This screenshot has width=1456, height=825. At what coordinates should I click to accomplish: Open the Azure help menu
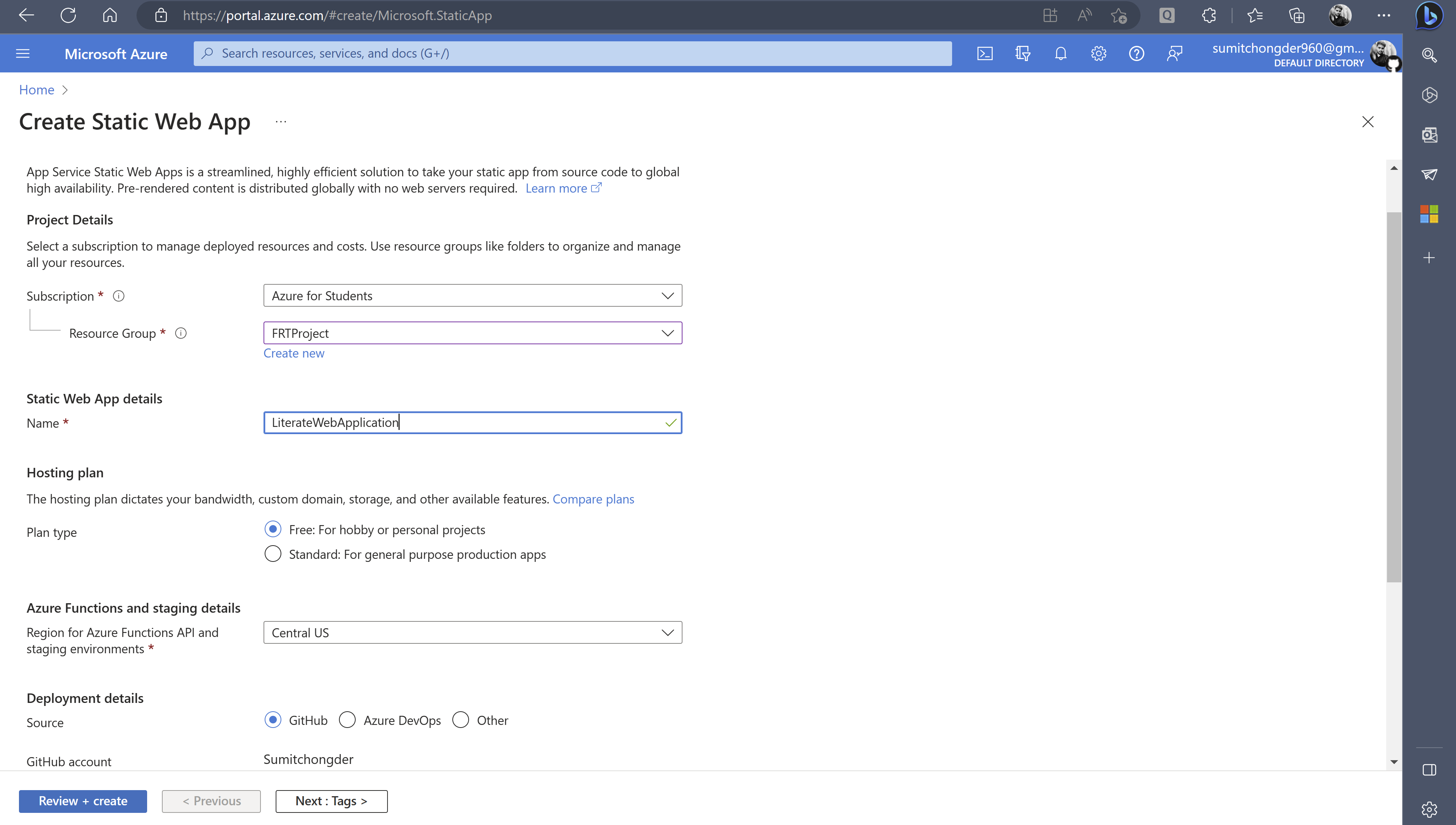(1136, 53)
